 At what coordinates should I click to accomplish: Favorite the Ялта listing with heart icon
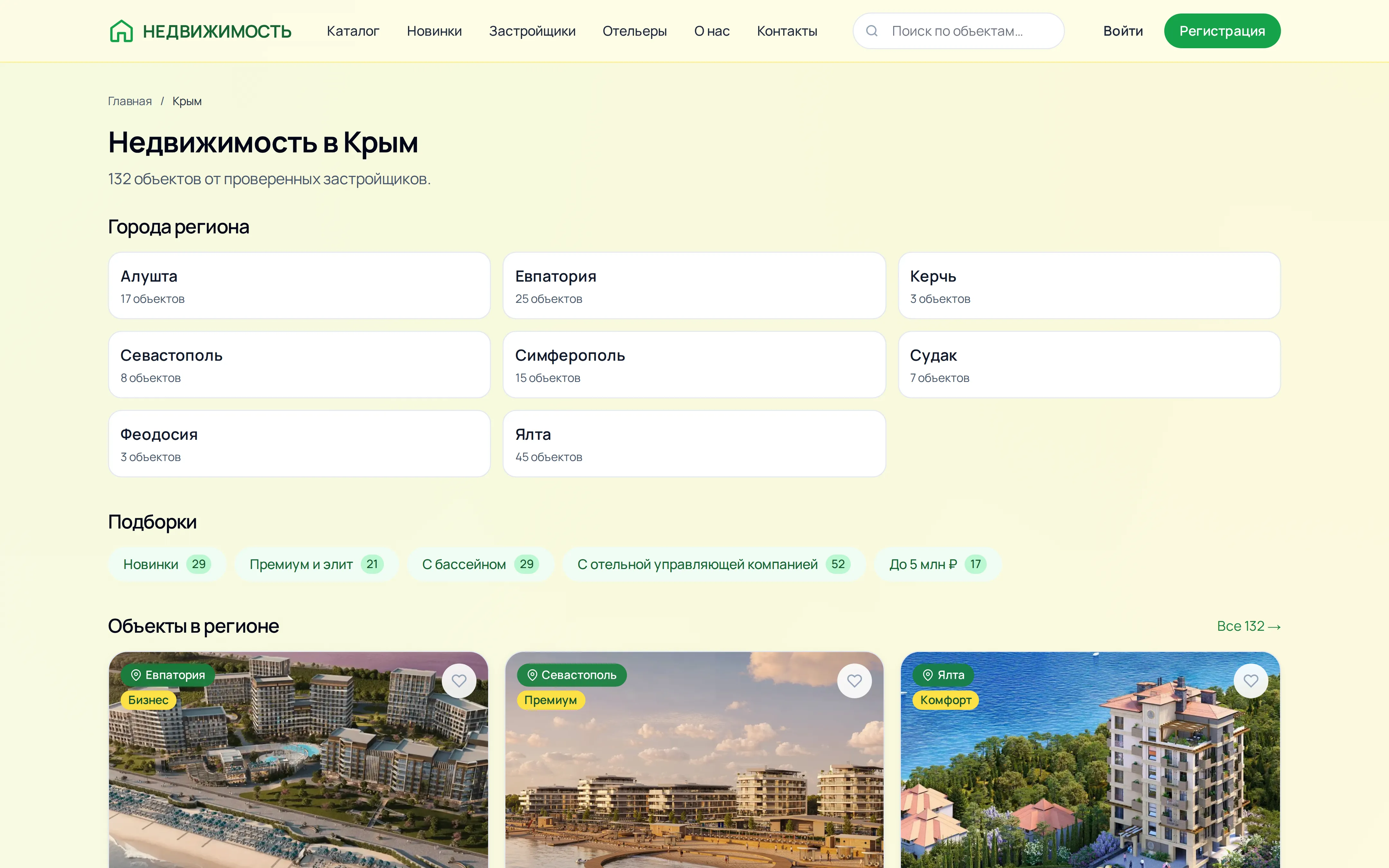pyautogui.click(x=1251, y=681)
